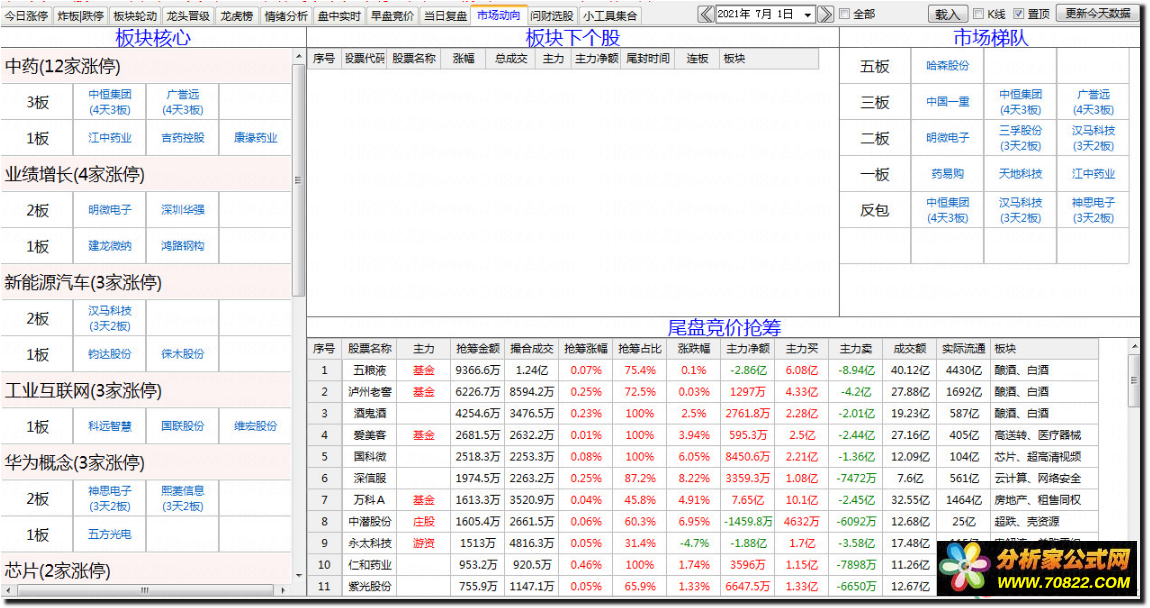Screen dimensions: 1150x608
Task: Click the 载入 button
Action: [948, 14]
